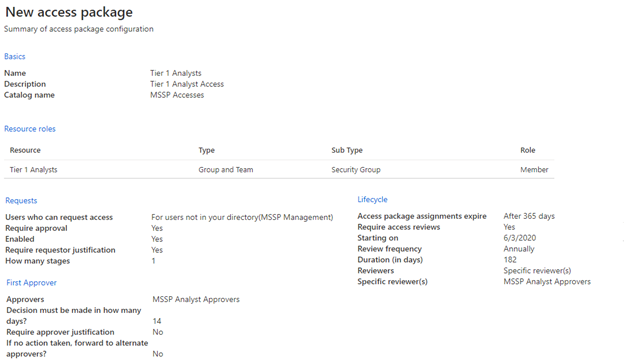The image size is (624, 364).
Task: Open the Lifecycle section link
Action: (372, 199)
